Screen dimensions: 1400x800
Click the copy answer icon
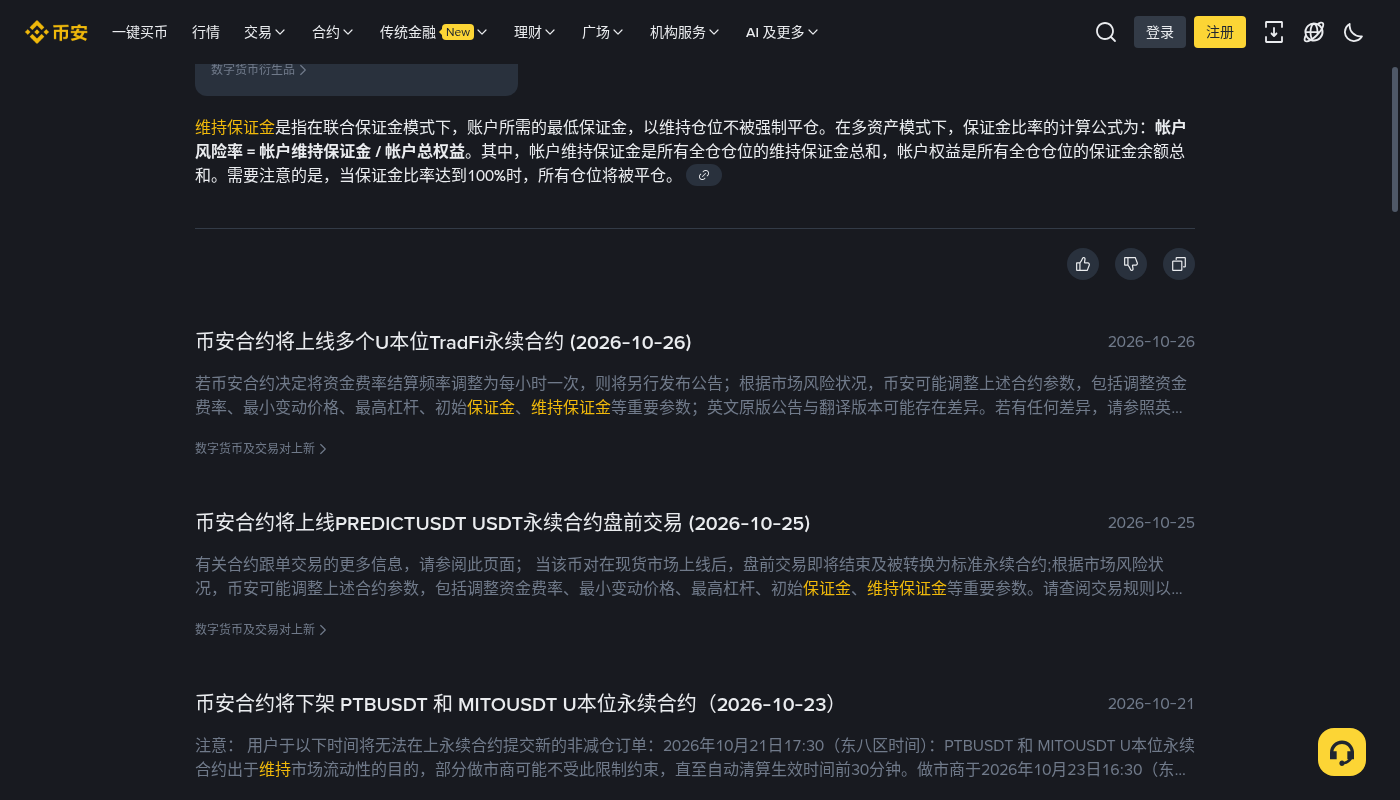pos(1179,264)
